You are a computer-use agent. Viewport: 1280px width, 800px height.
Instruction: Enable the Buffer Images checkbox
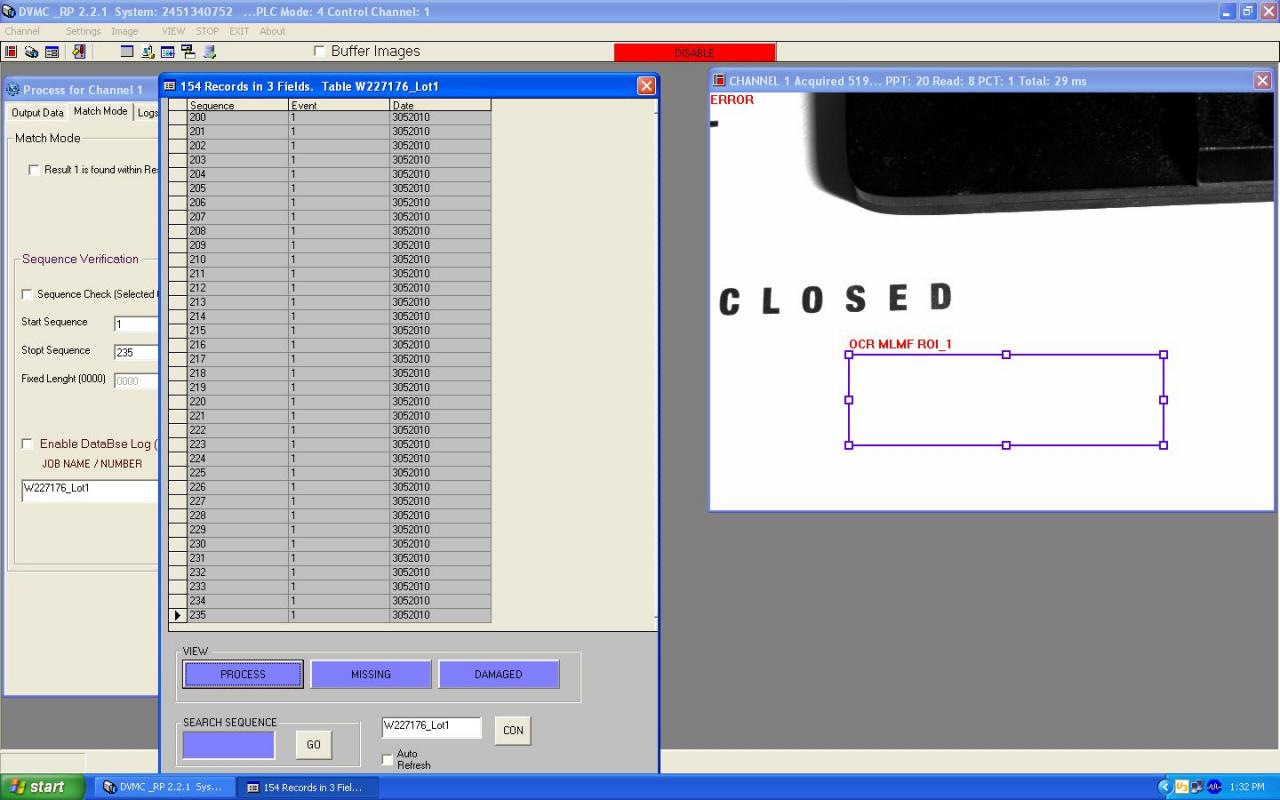(320, 51)
